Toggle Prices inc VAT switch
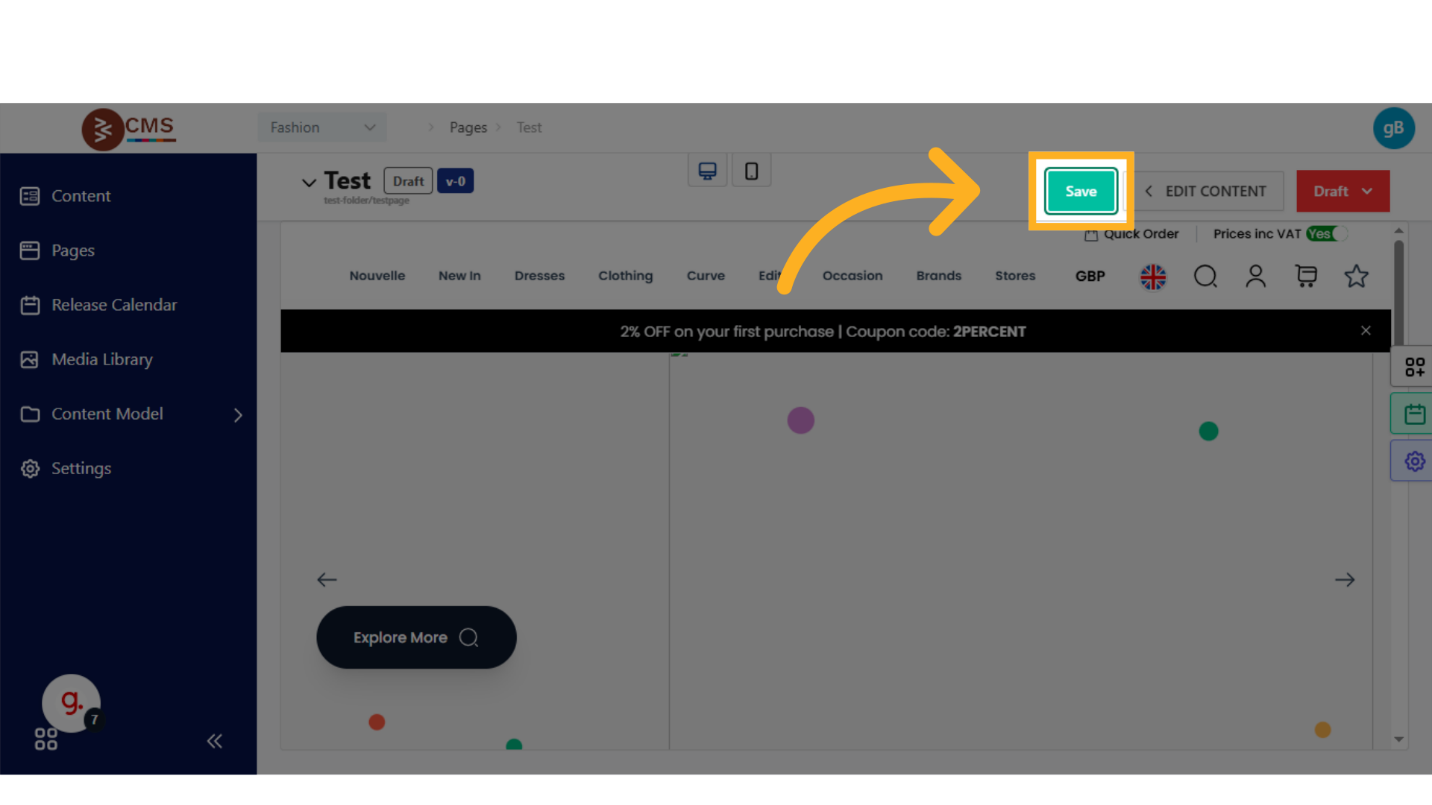The image size is (1432, 805). pyautogui.click(x=1326, y=234)
